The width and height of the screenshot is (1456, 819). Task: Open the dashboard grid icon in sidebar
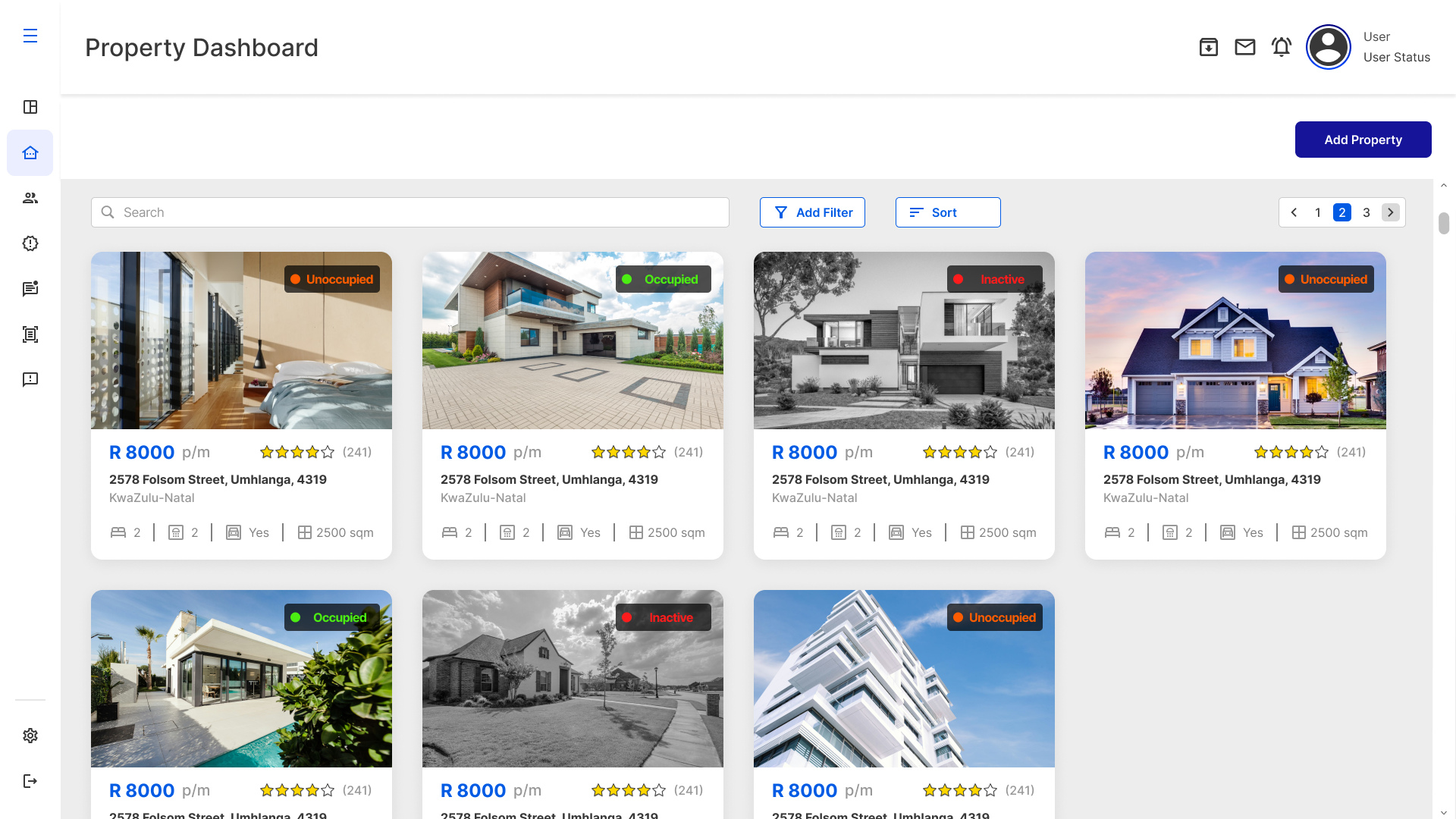coord(30,107)
